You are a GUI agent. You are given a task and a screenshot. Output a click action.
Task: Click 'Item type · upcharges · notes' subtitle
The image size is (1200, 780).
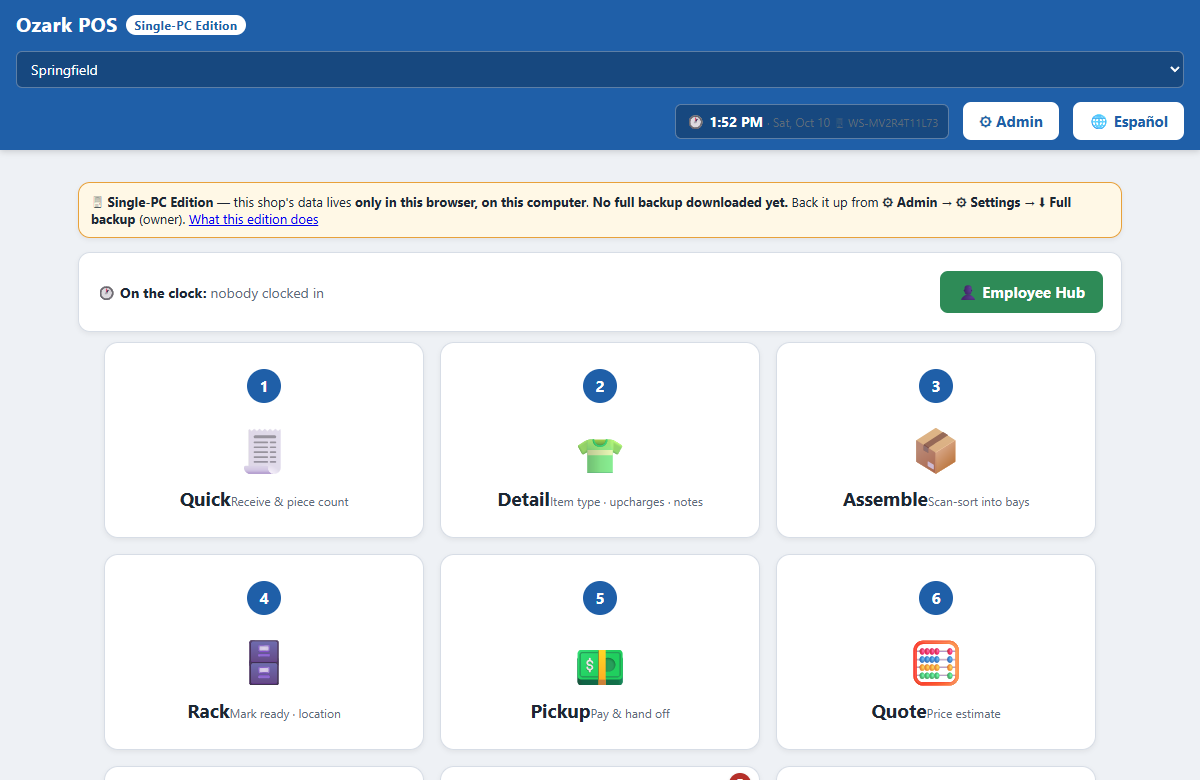[627, 502]
